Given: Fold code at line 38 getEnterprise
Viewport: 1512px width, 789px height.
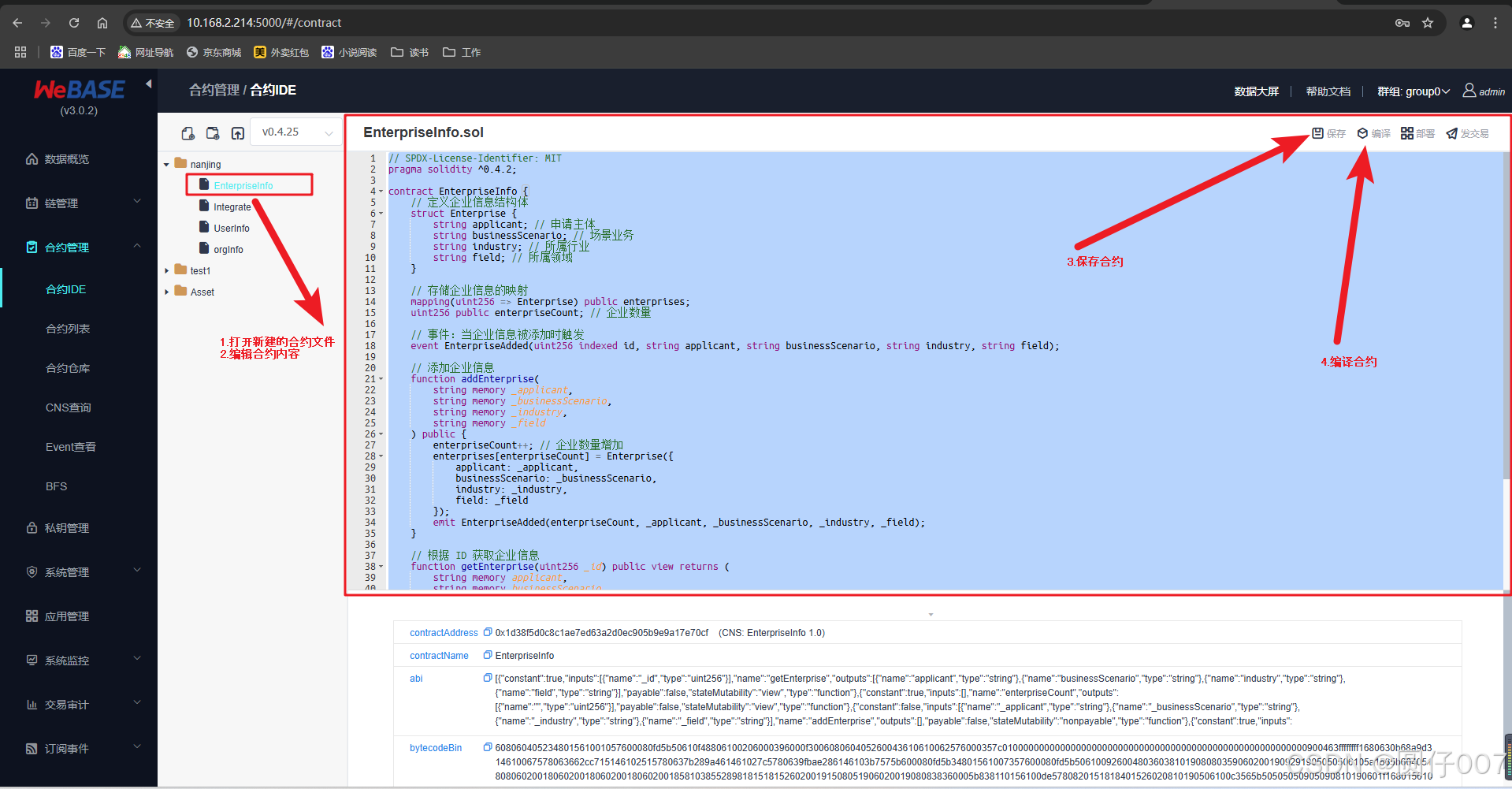Looking at the screenshot, I should [381, 567].
